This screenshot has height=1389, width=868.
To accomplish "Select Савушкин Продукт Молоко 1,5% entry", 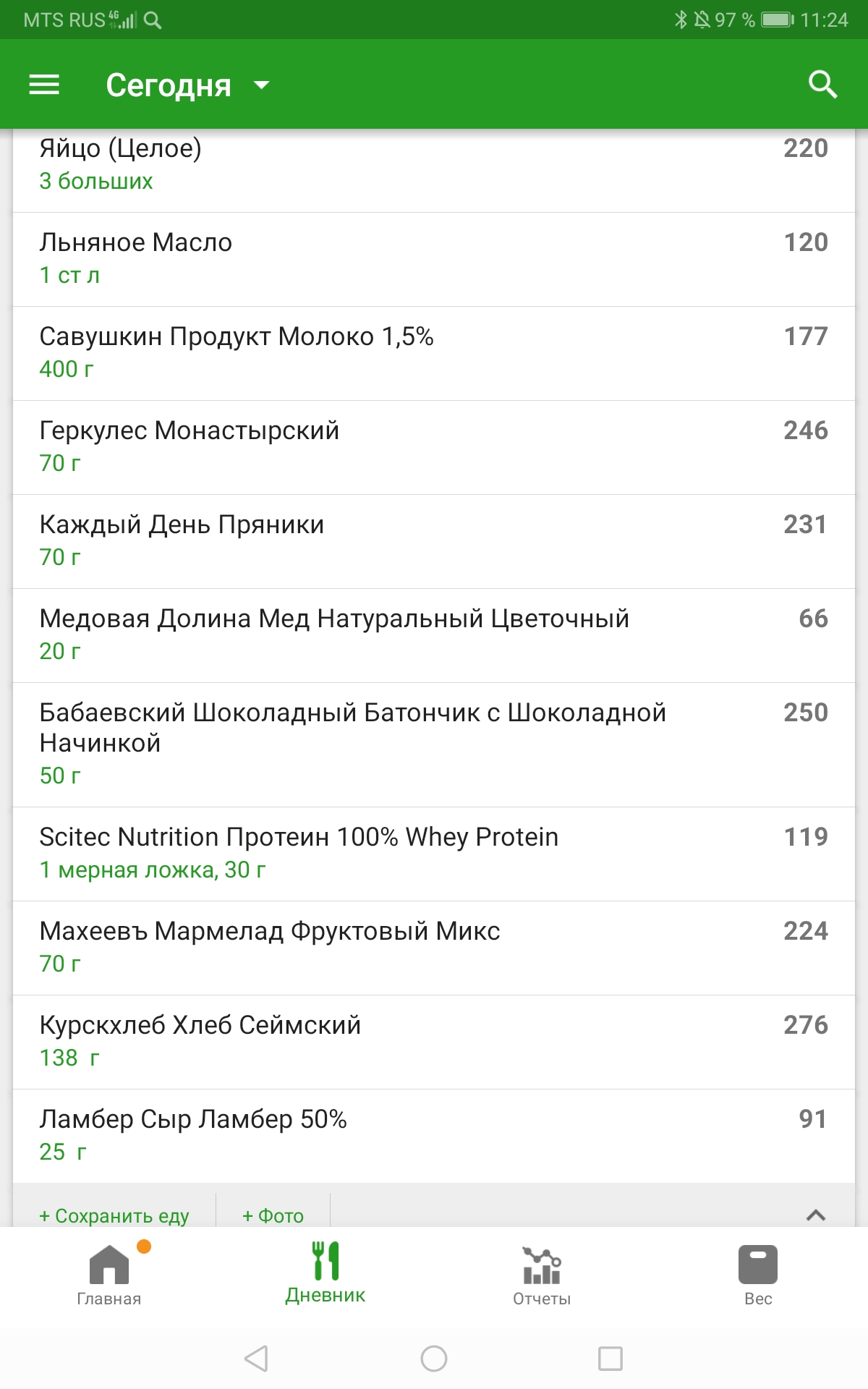I will [434, 352].
